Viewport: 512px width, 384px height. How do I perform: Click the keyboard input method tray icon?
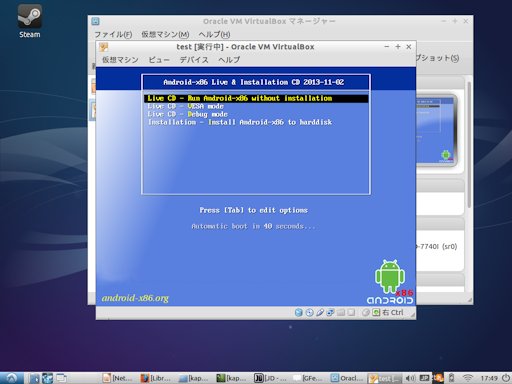pos(424,378)
